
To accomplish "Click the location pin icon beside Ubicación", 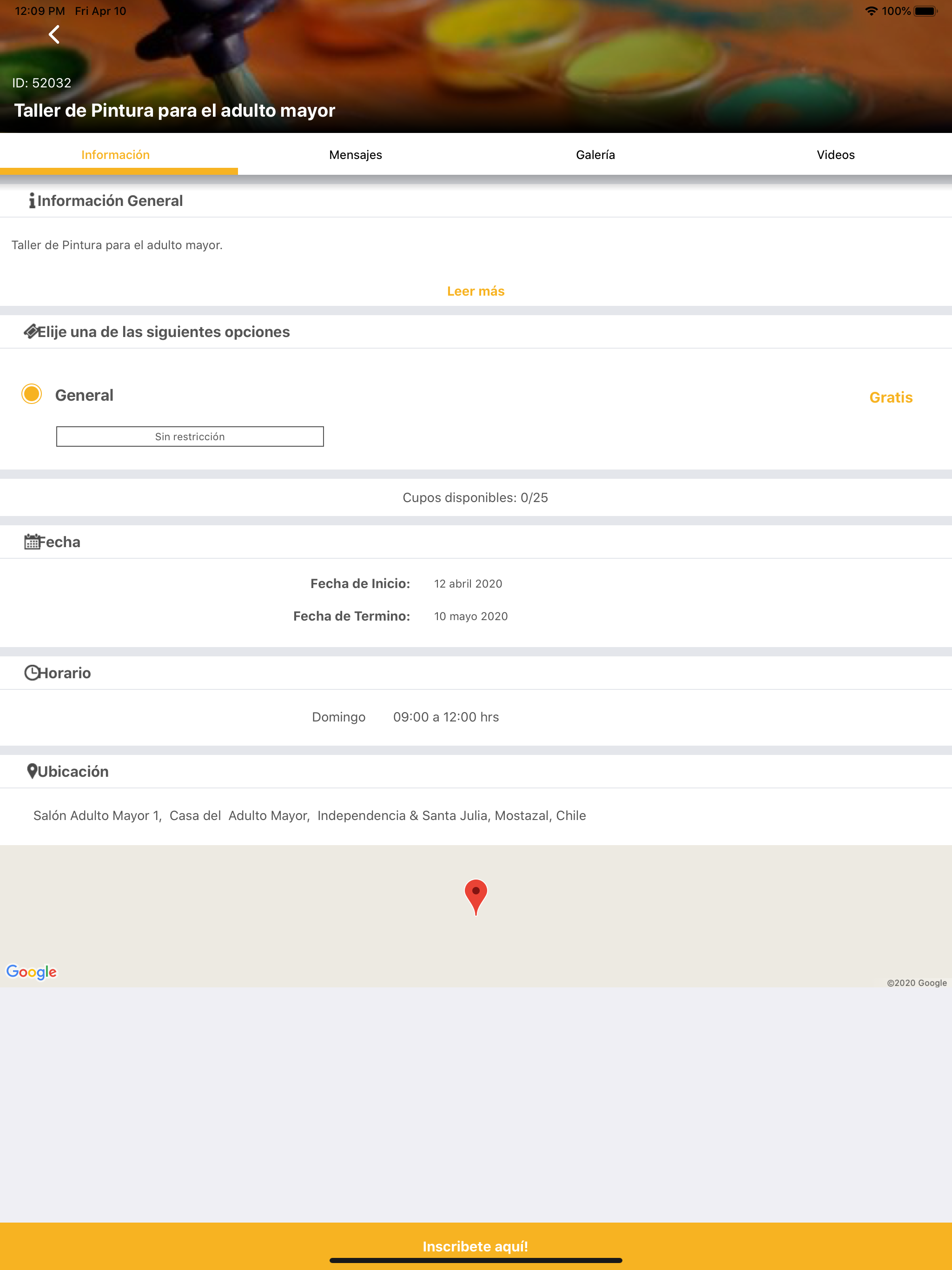I will tap(32, 771).
